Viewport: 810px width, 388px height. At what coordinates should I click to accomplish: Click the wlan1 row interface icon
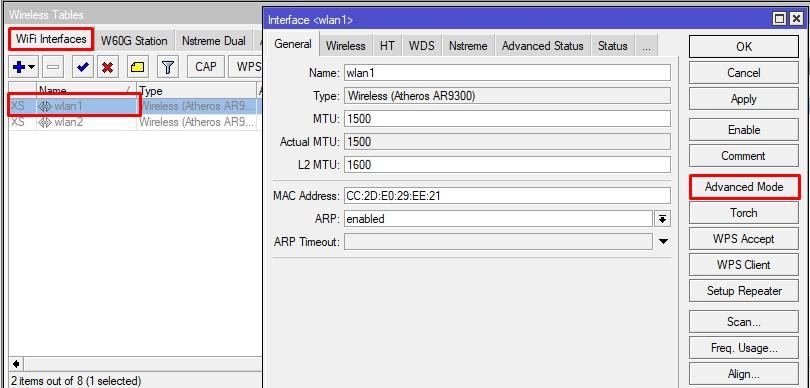pos(45,106)
